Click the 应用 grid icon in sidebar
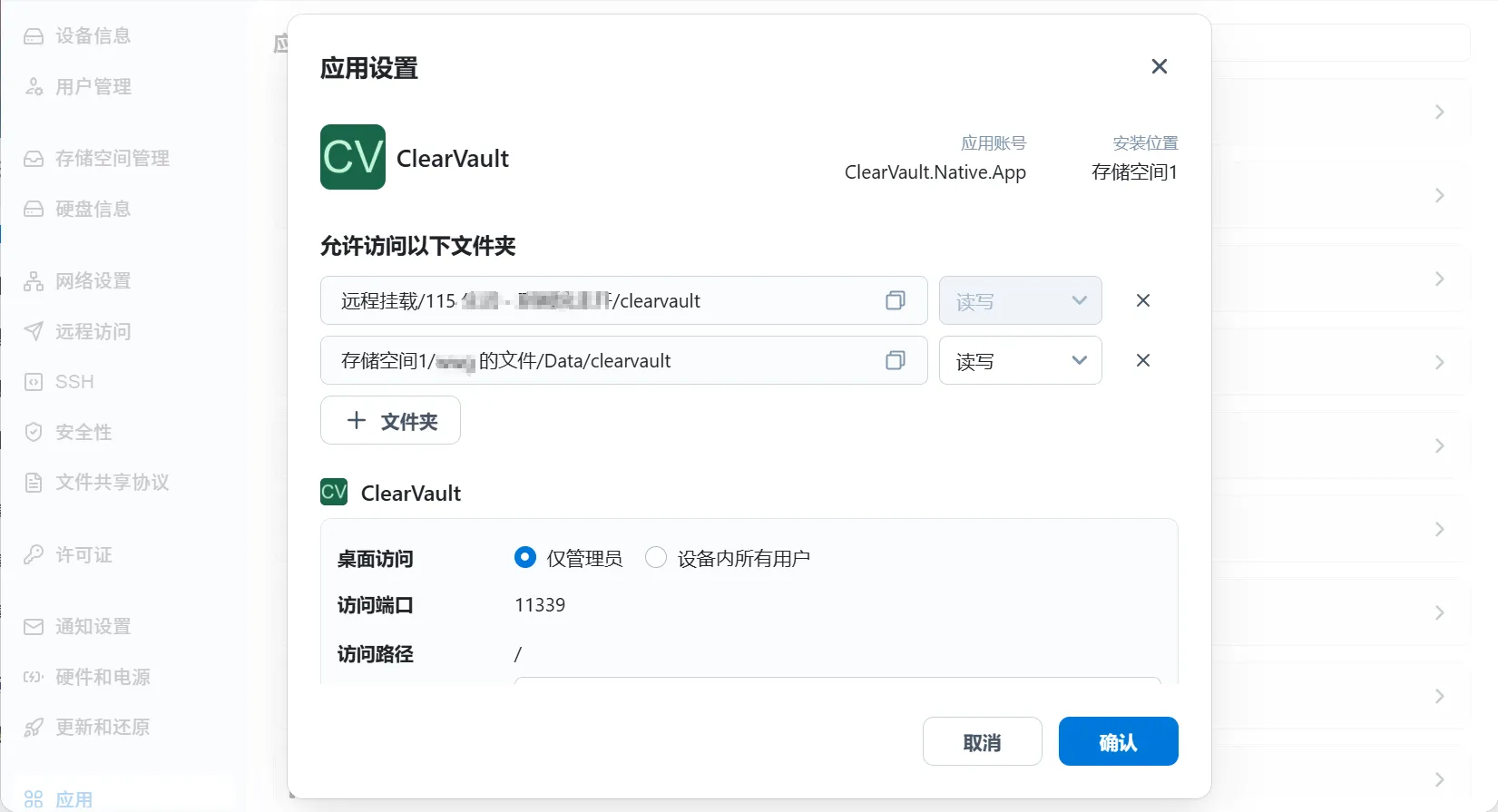 click(x=34, y=799)
